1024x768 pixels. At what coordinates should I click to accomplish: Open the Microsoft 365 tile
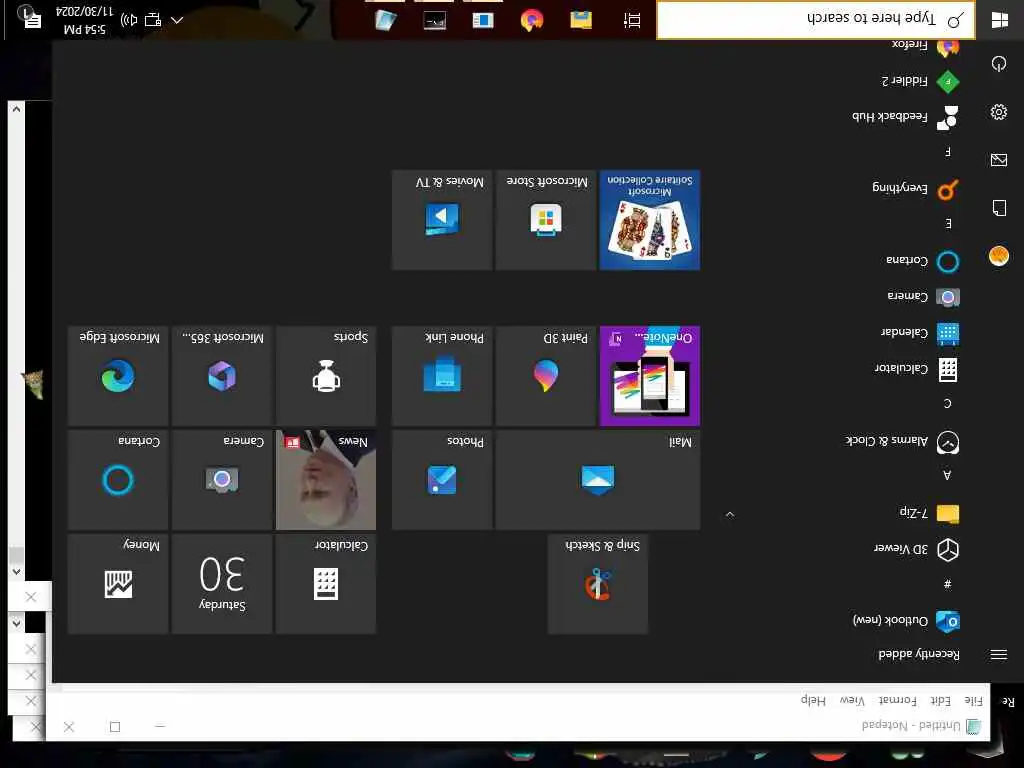(x=222, y=376)
